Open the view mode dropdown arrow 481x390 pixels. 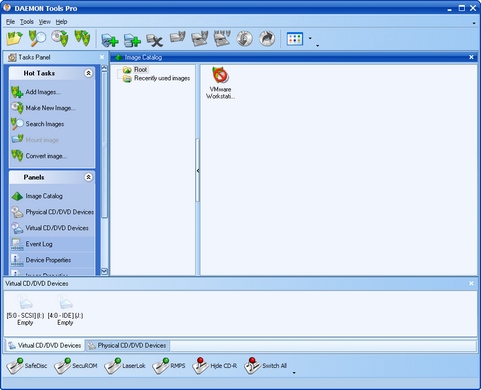[x=310, y=38]
